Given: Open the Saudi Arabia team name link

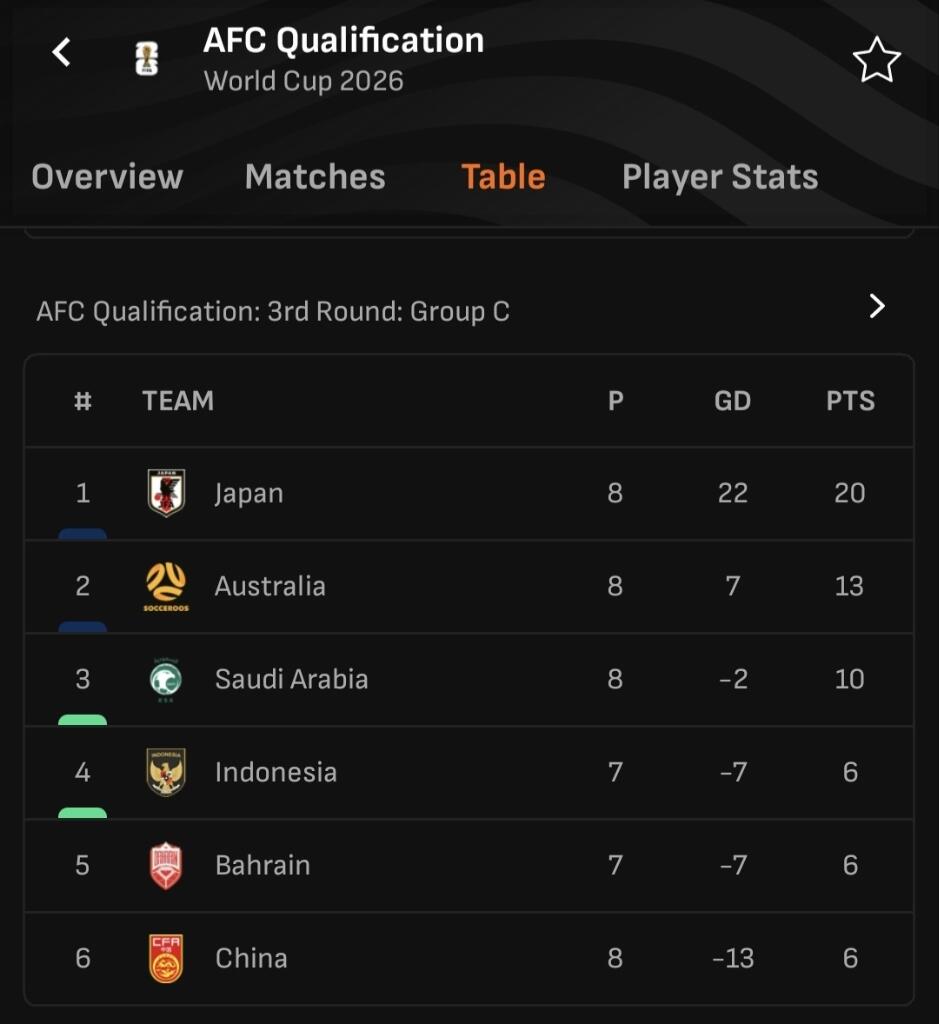Looking at the screenshot, I should pyautogui.click(x=291, y=679).
